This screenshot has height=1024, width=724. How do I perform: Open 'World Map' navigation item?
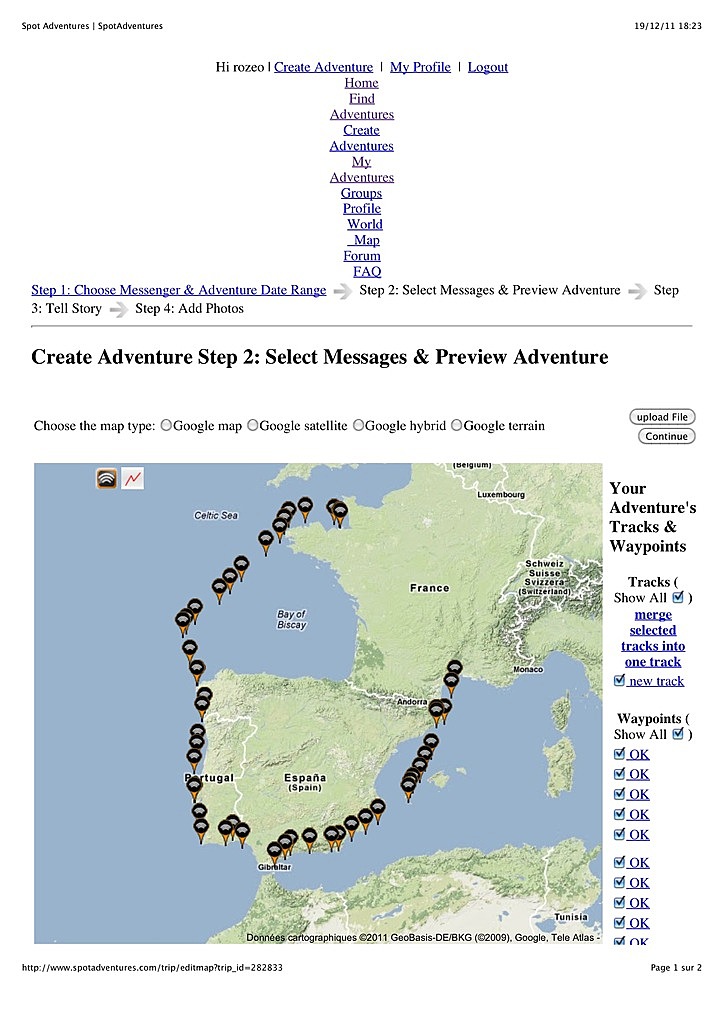(x=364, y=232)
